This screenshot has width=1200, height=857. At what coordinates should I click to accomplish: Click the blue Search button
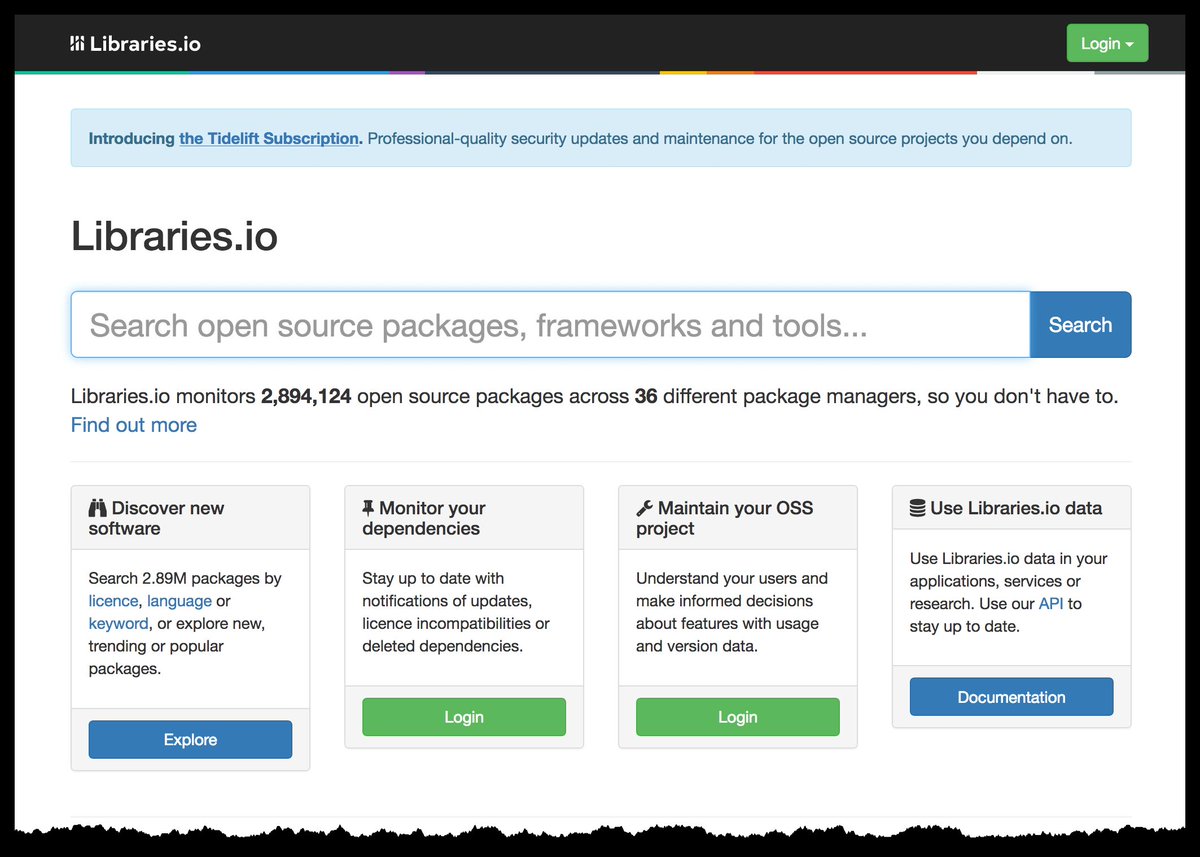click(x=1080, y=325)
